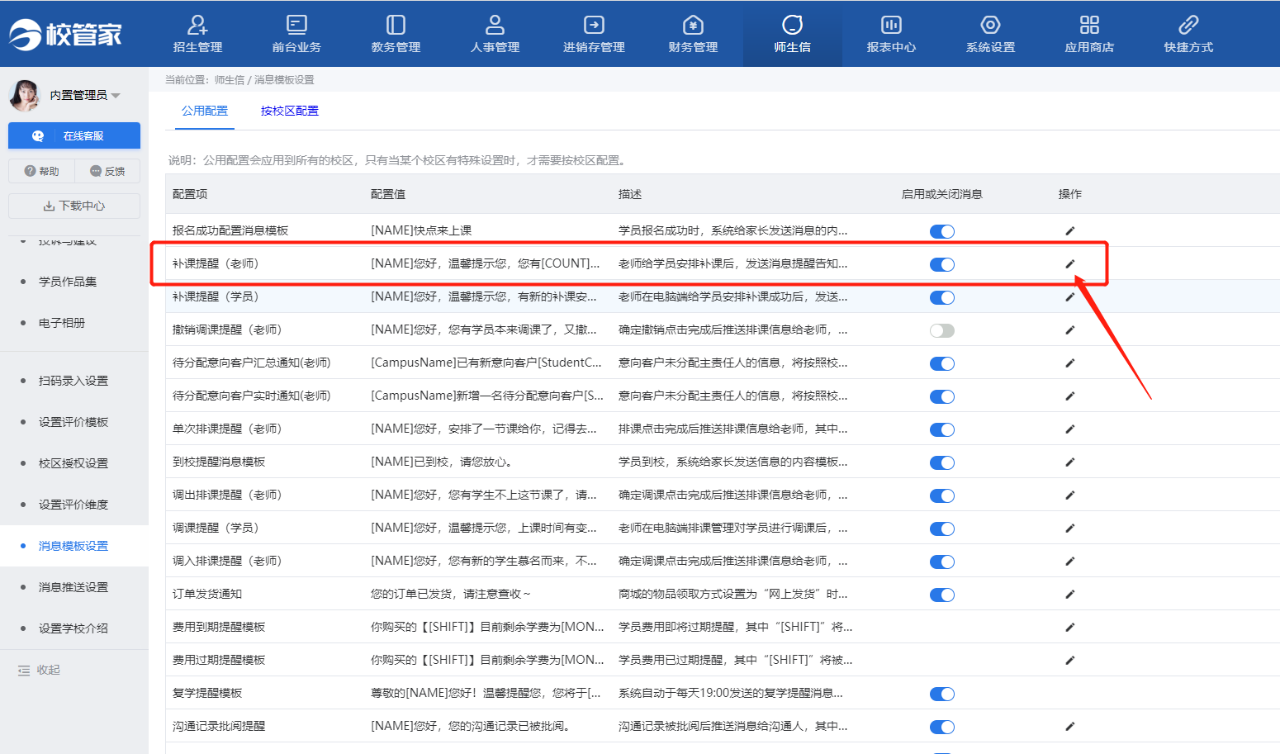The image size is (1280, 754).
Task: Collapse the sidebar using 收起
Action: click(x=39, y=670)
